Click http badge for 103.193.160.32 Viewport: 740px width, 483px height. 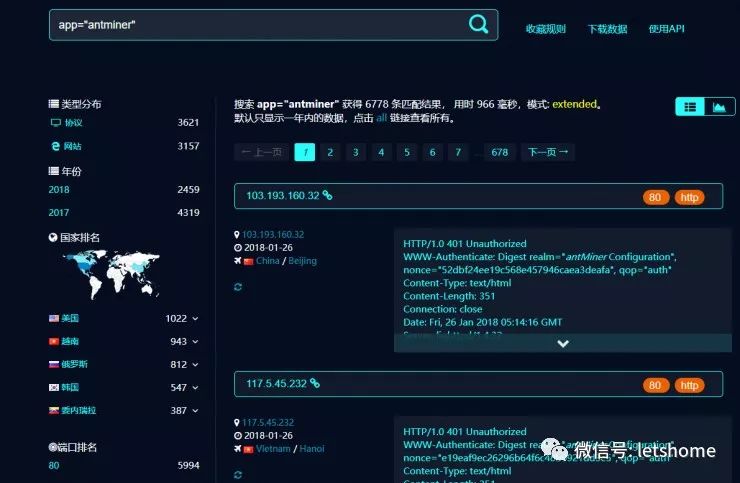click(x=690, y=197)
